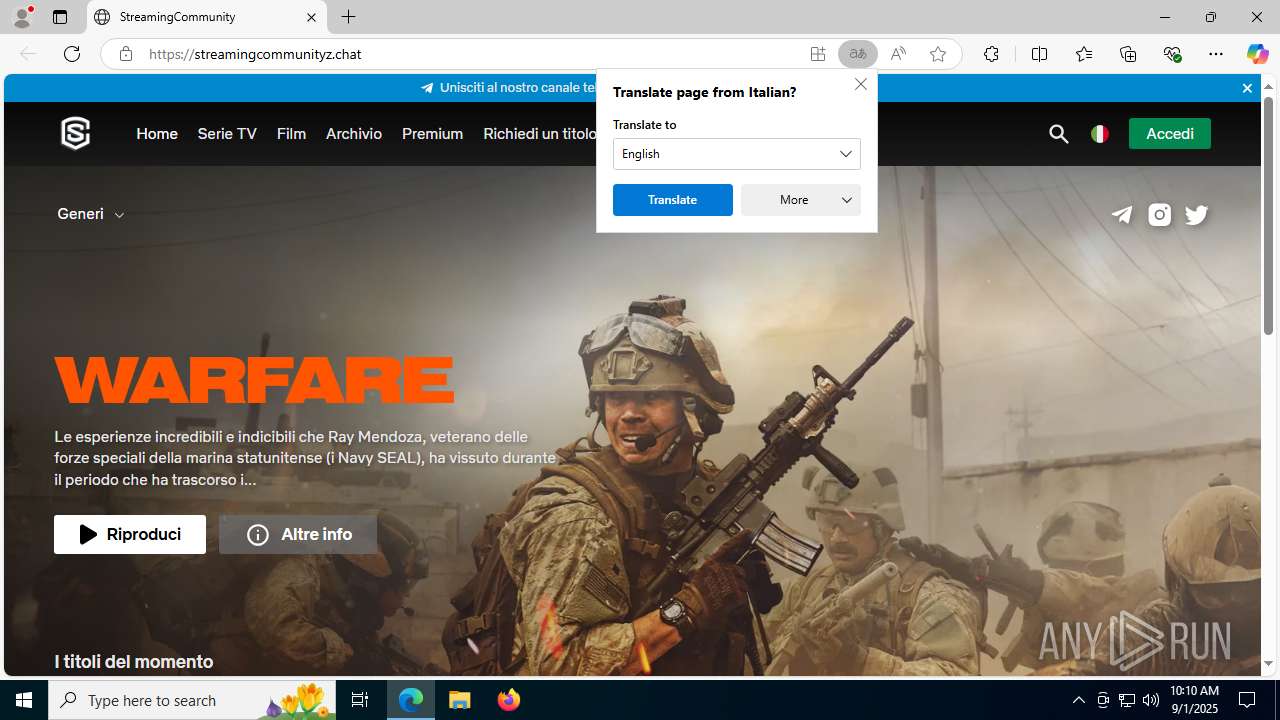Screen dimensions: 1280x720
Task: Open the Telegram social link
Action: pyautogui.click(x=1122, y=215)
